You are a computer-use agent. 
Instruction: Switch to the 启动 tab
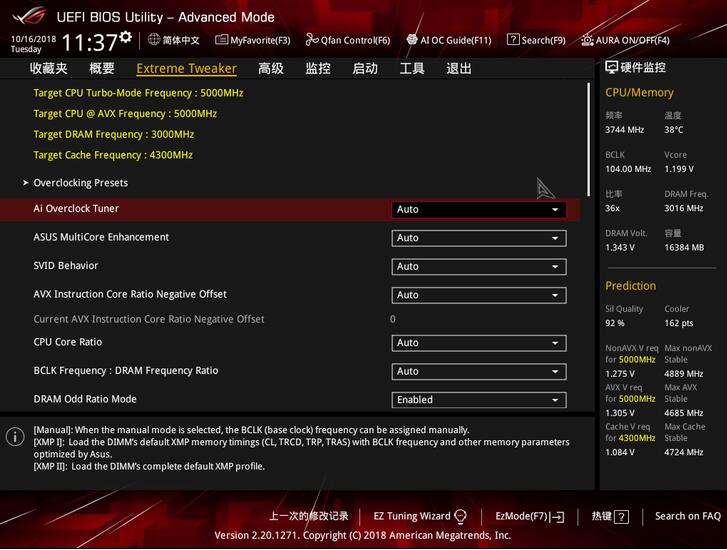point(365,69)
